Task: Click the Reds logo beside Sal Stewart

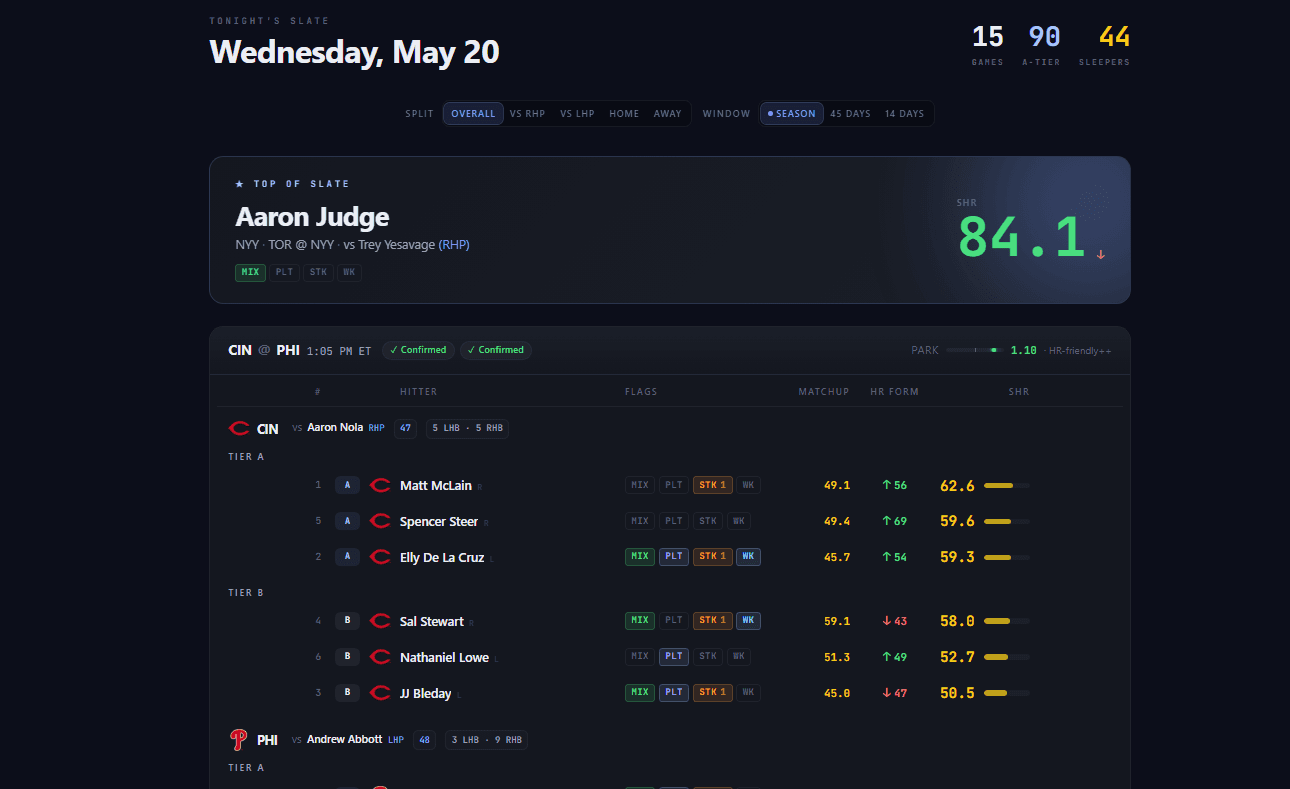Action: click(380, 621)
